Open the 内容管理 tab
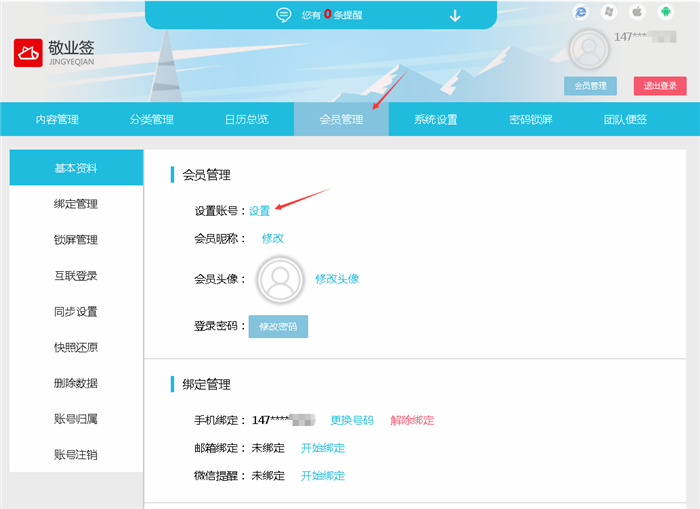 coord(57,120)
